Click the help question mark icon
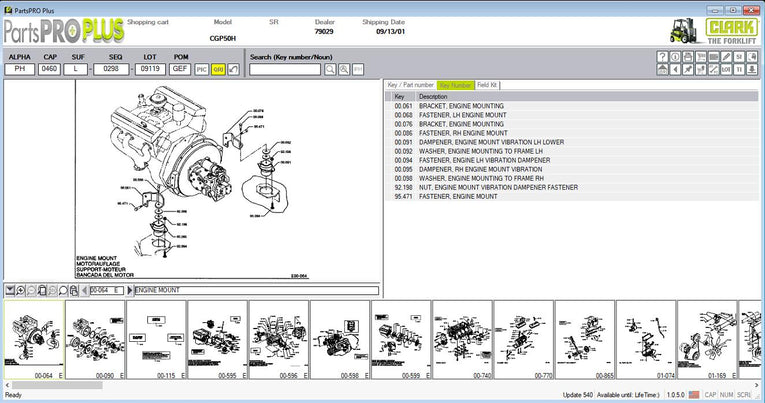This screenshot has height=403, width=765. coord(662,57)
